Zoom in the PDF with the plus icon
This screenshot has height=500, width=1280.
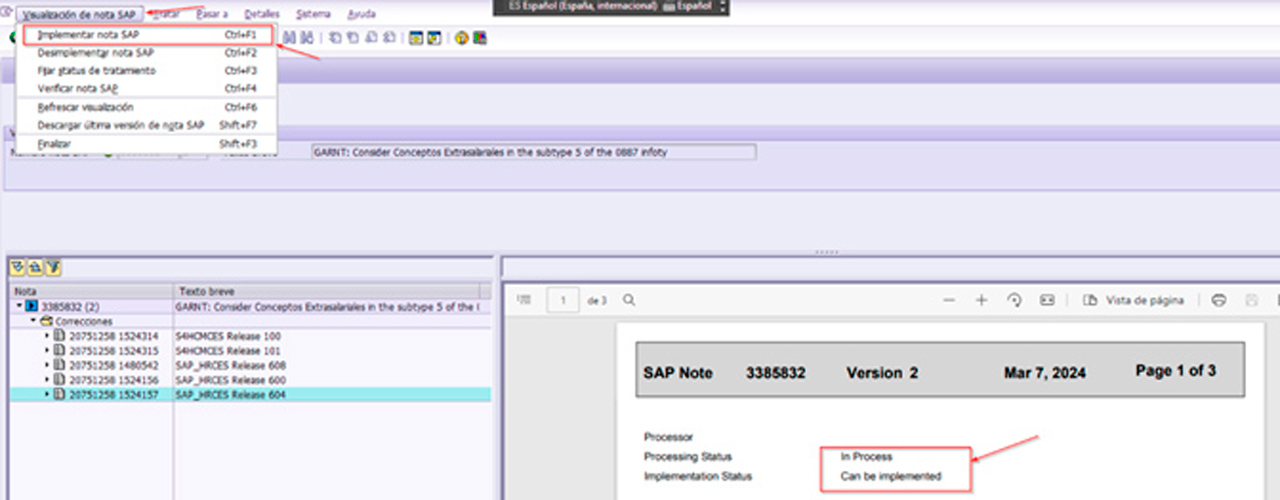981,300
